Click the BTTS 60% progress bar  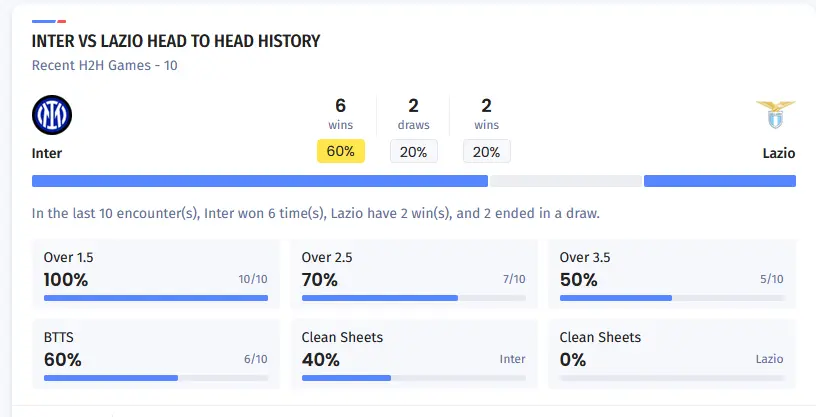(x=155, y=378)
